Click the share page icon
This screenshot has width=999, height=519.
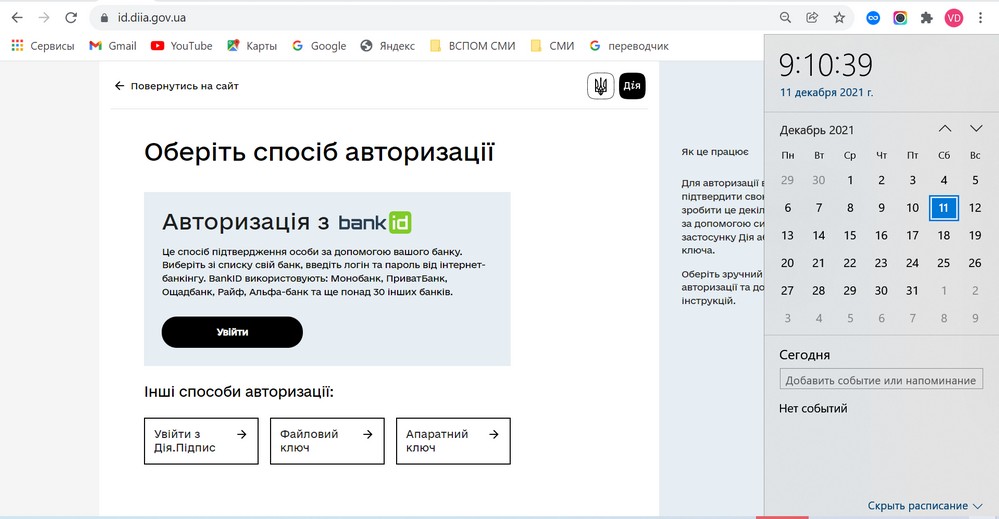(812, 18)
